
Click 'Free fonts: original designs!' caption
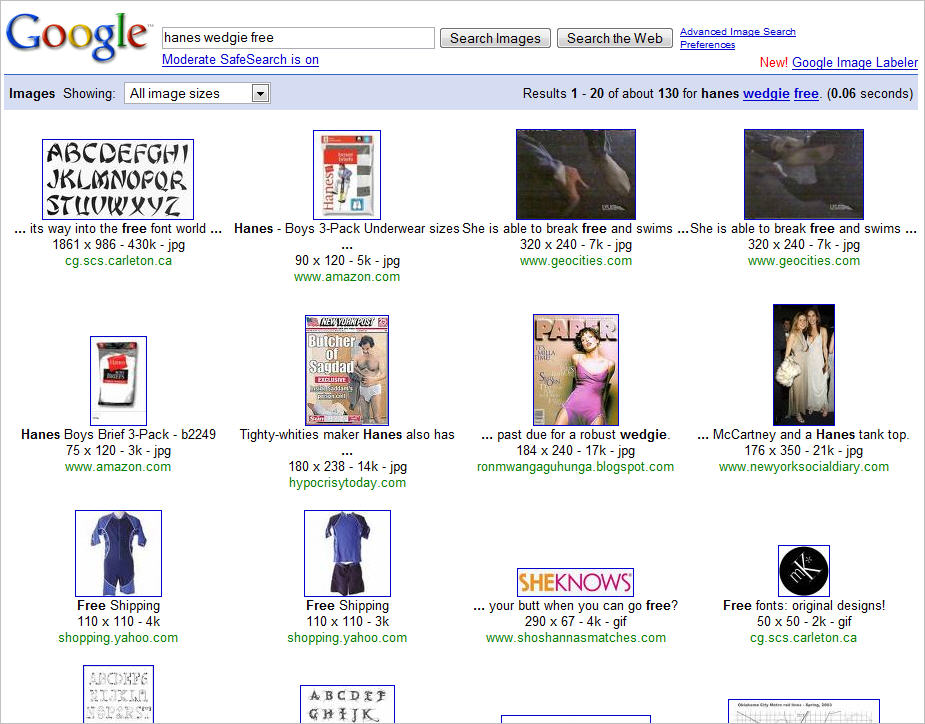click(804, 605)
